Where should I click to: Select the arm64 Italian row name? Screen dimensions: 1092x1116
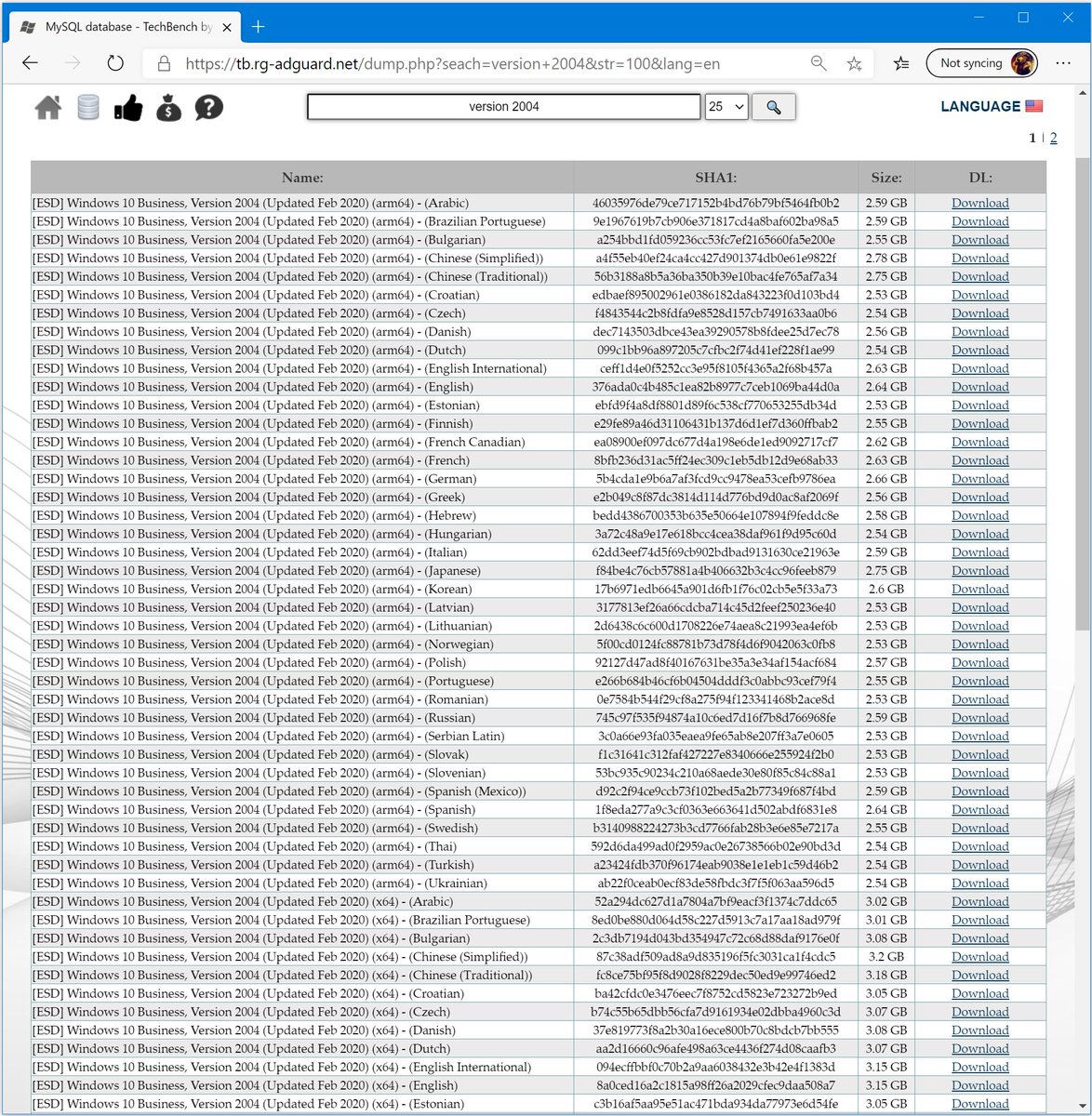[249, 551]
